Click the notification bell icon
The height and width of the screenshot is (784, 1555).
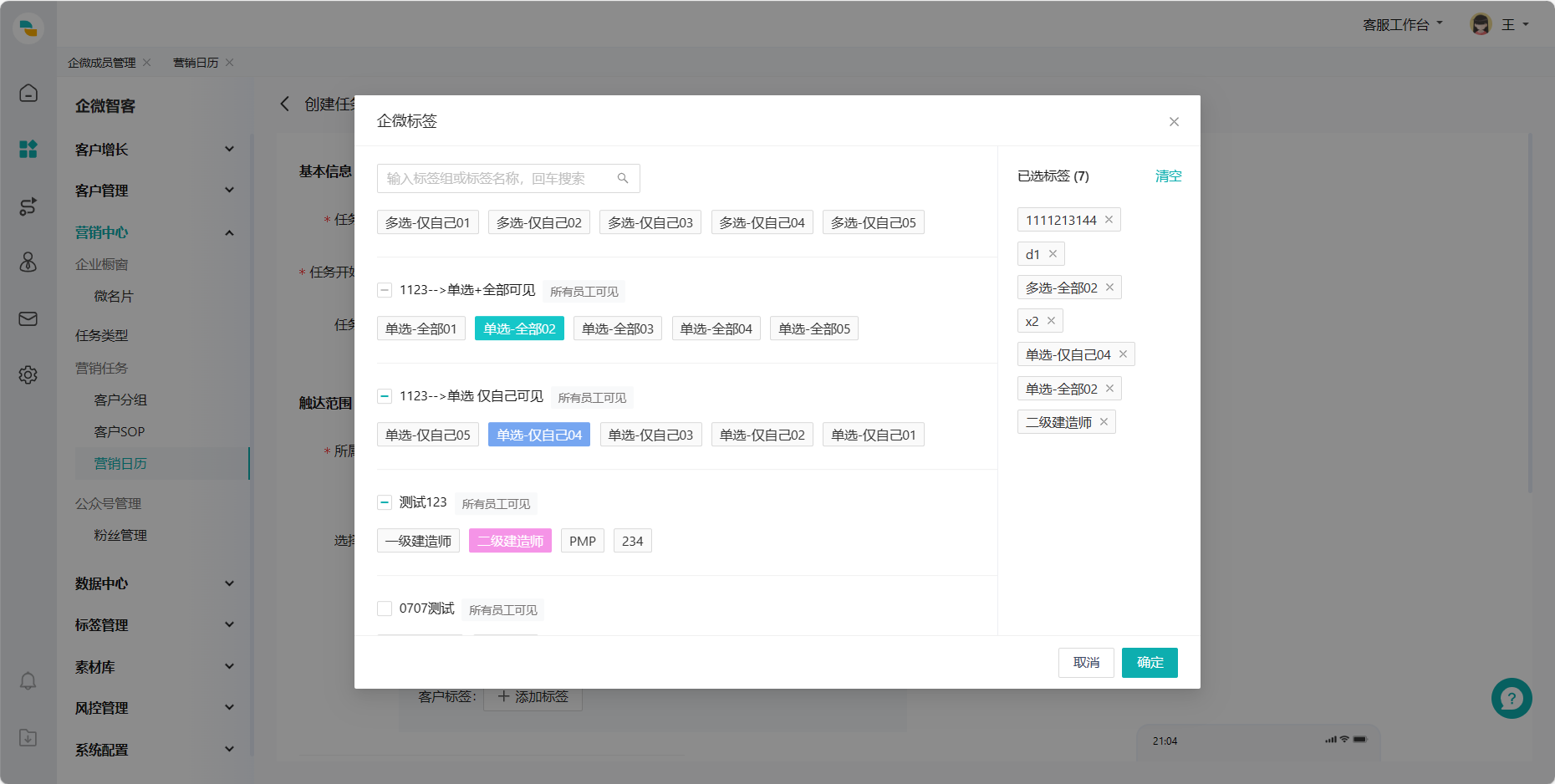[x=28, y=681]
